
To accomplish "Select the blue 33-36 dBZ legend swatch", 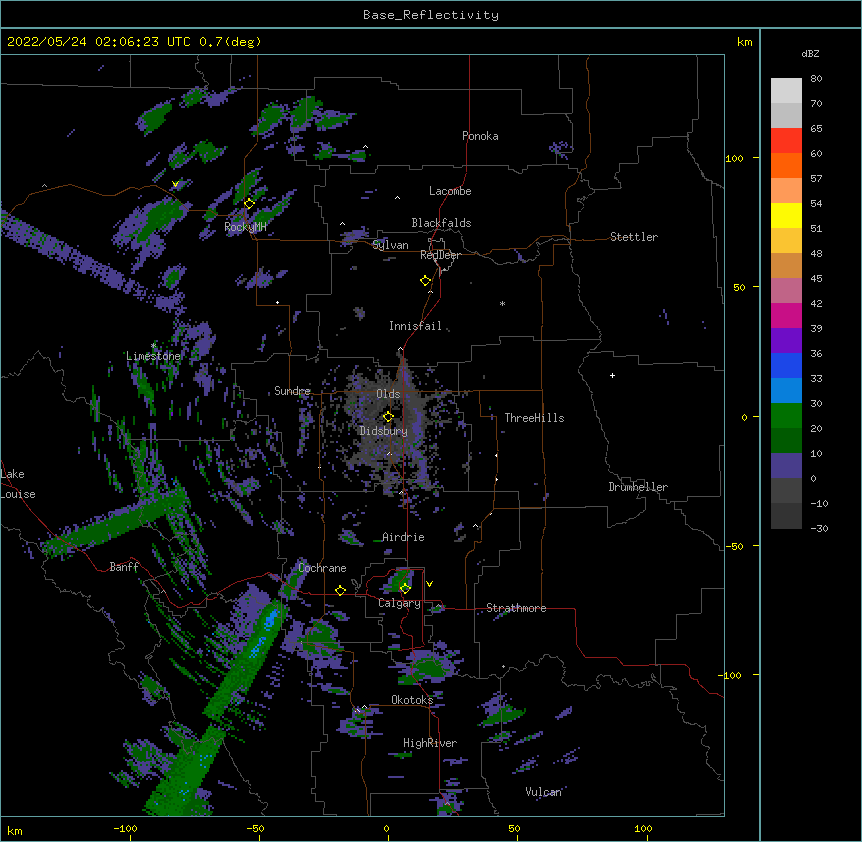I will pyautogui.click(x=786, y=366).
